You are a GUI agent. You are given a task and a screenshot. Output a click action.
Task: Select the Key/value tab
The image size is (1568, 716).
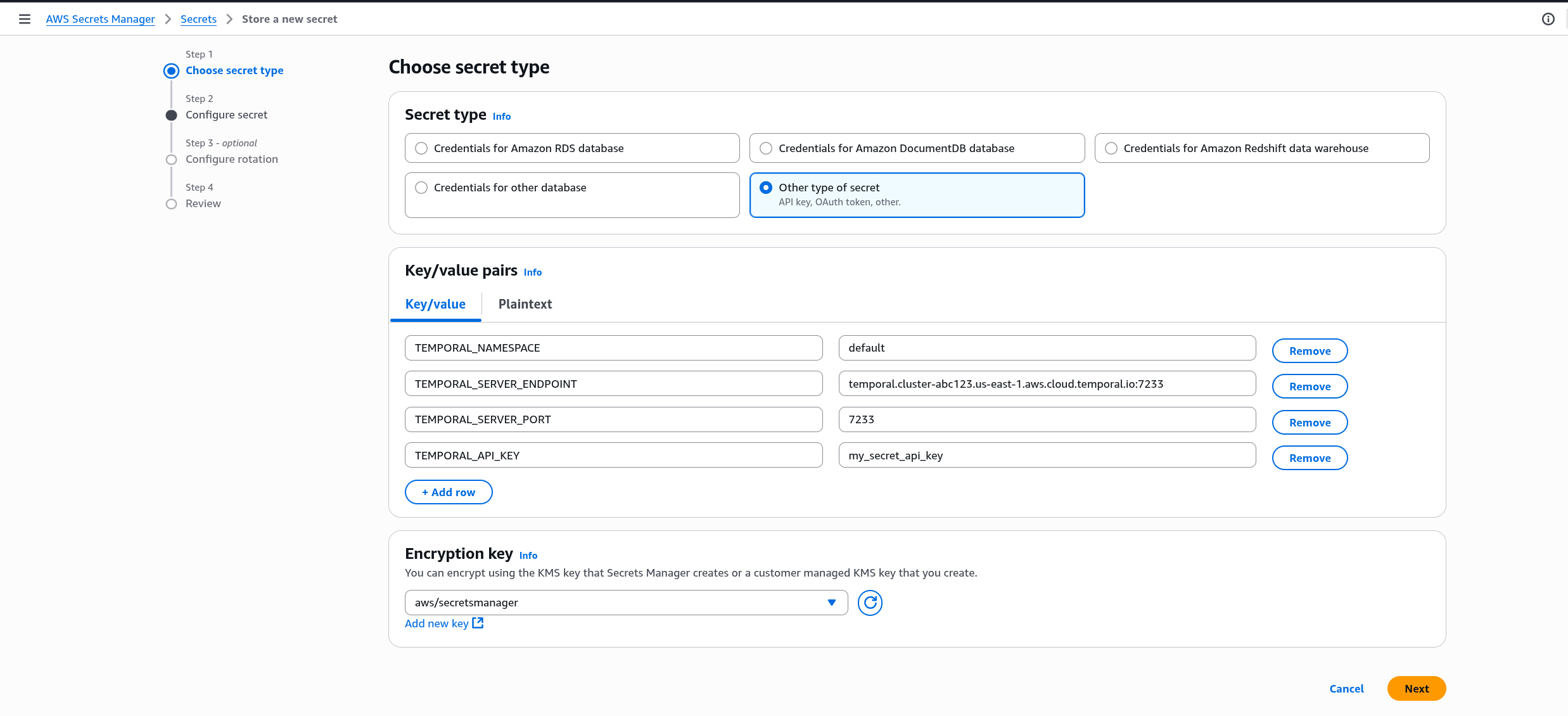tap(435, 304)
